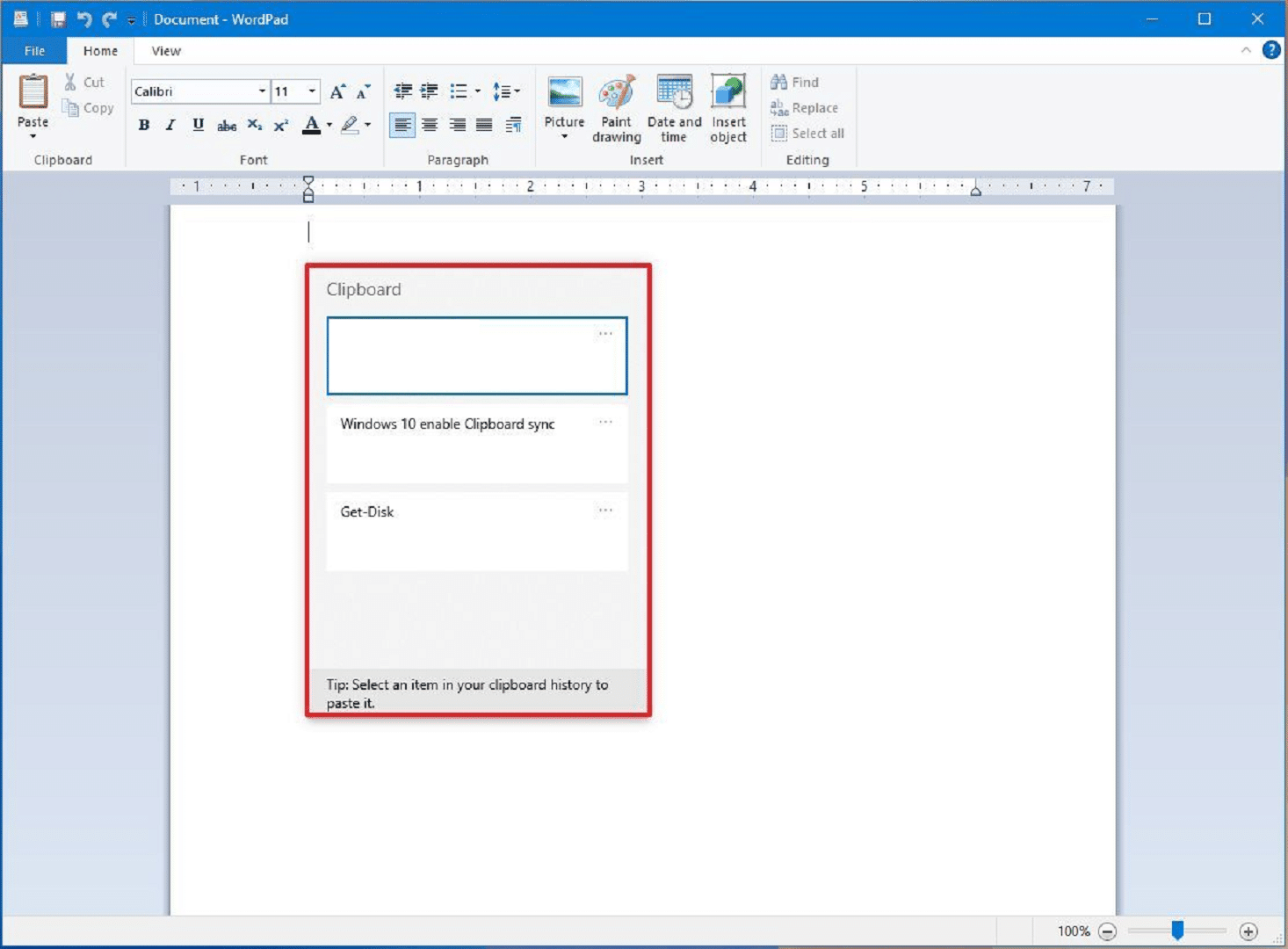The image size is (1288, 949).
Task: Paste 'Windows 10 enable Clipboard sync' item
Action: (477, 444)
